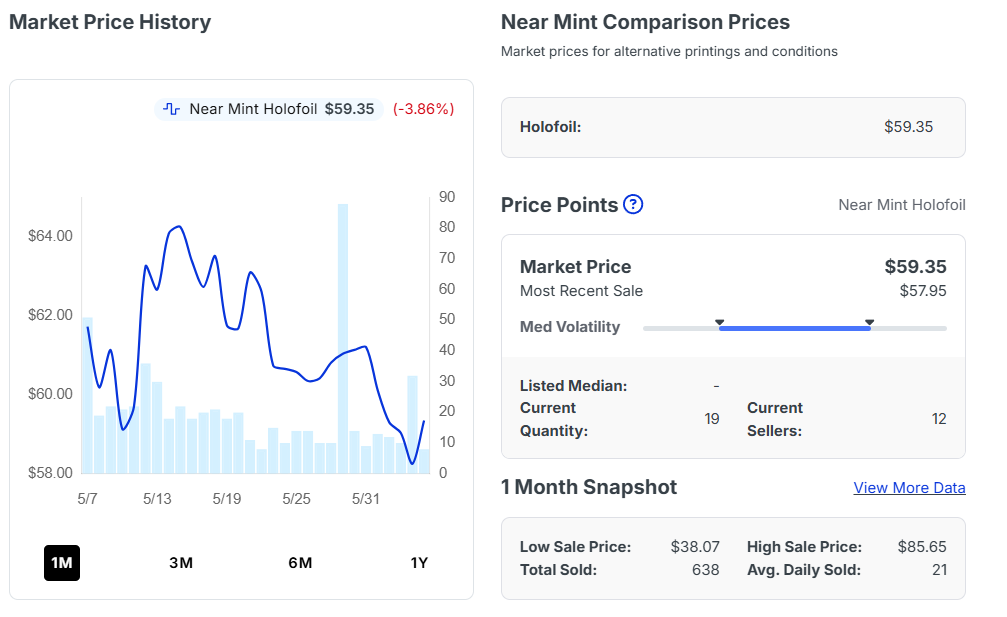
Task: Switch to the 3M time range
Action: [181, 563]
